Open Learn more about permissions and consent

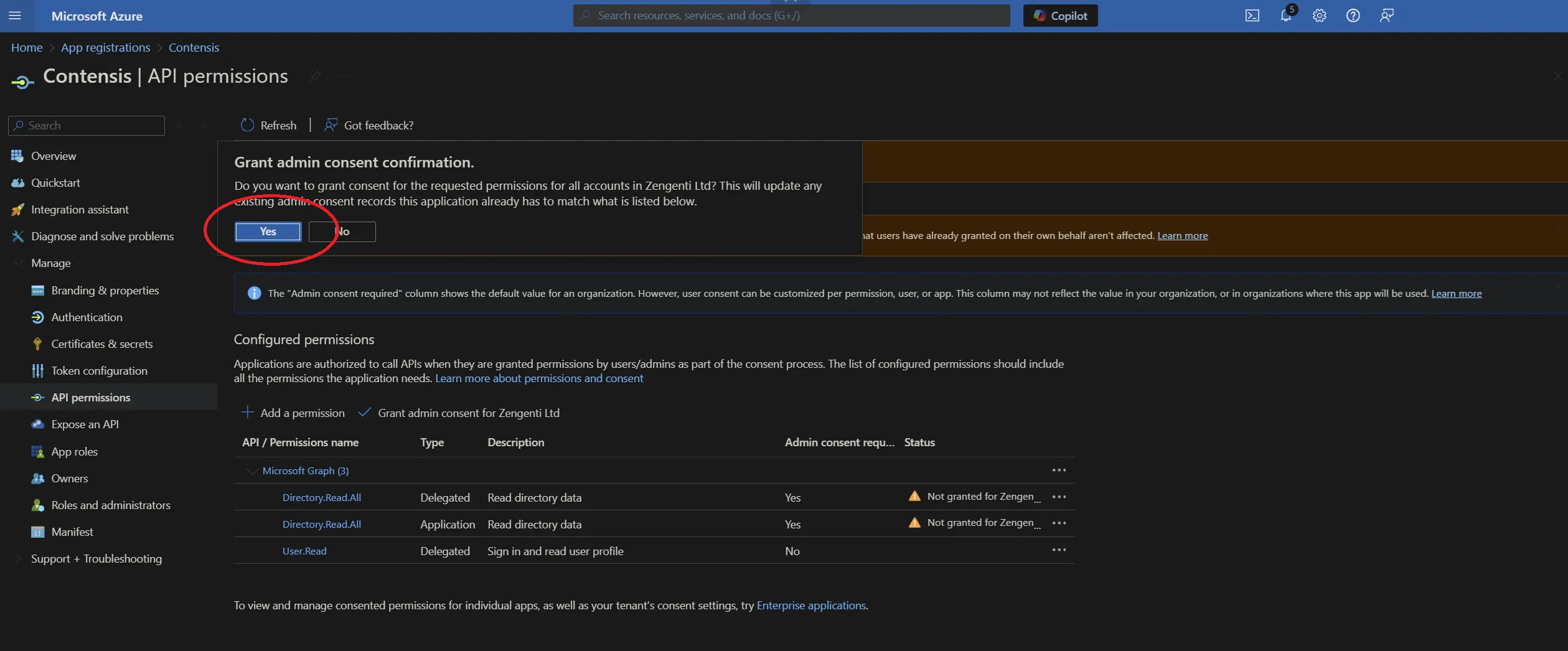coord(539,378)
